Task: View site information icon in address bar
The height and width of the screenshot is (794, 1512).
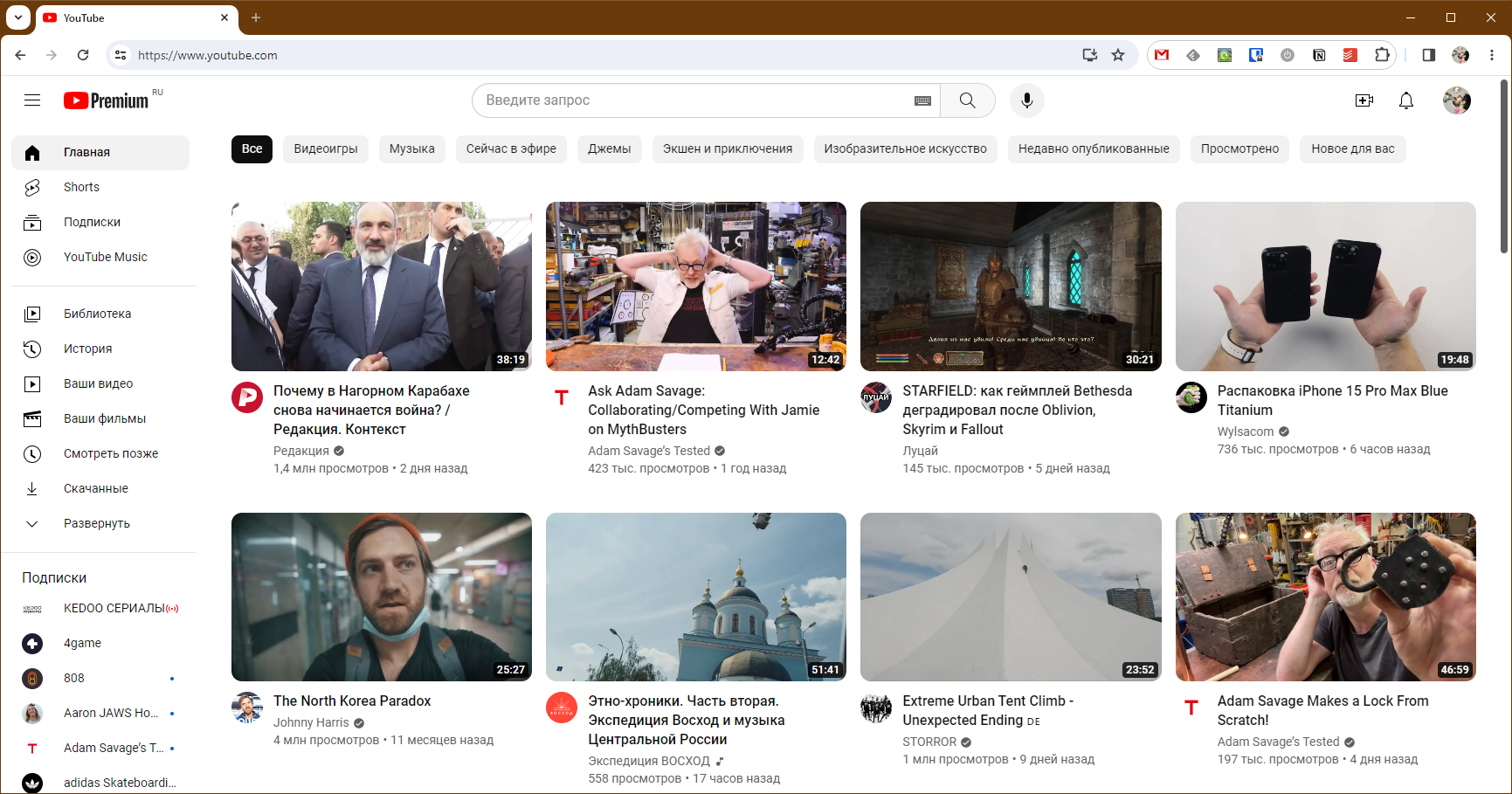Action: point(121,55)
